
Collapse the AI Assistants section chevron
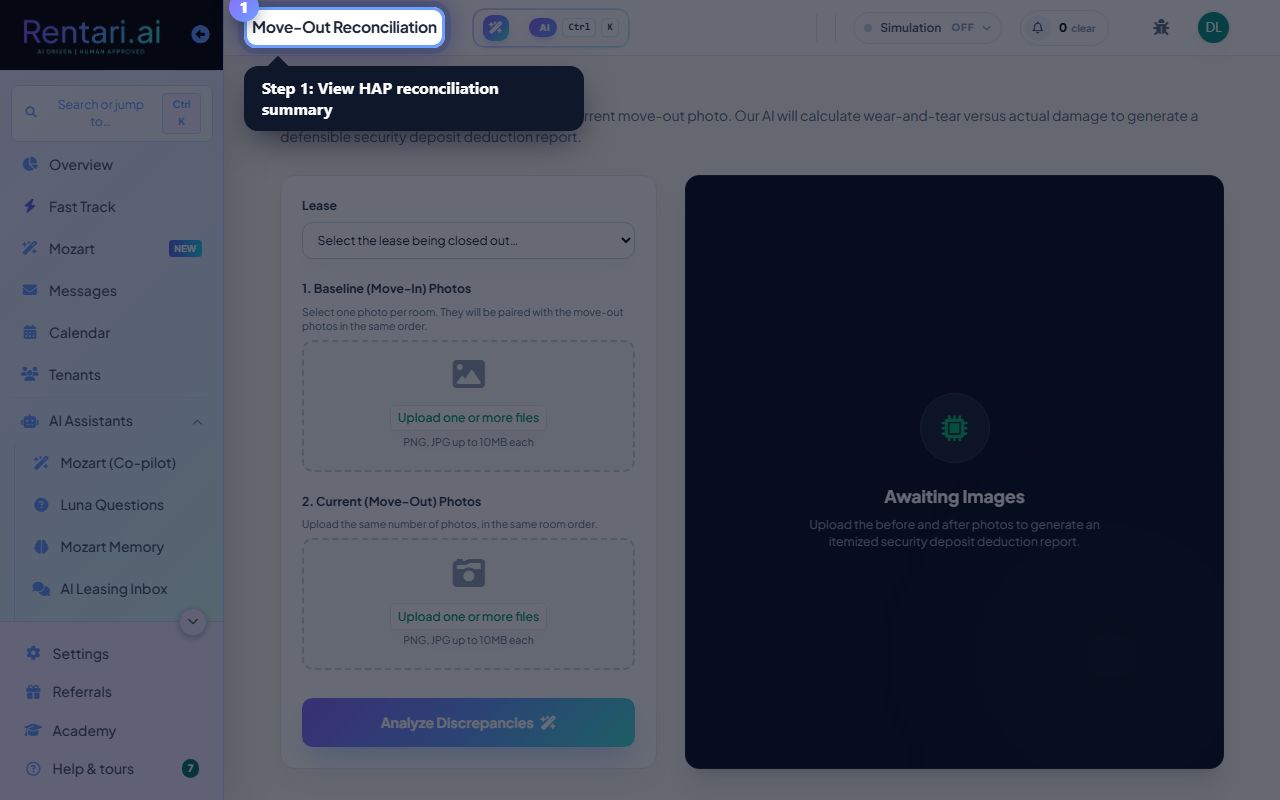pos(197,422)
